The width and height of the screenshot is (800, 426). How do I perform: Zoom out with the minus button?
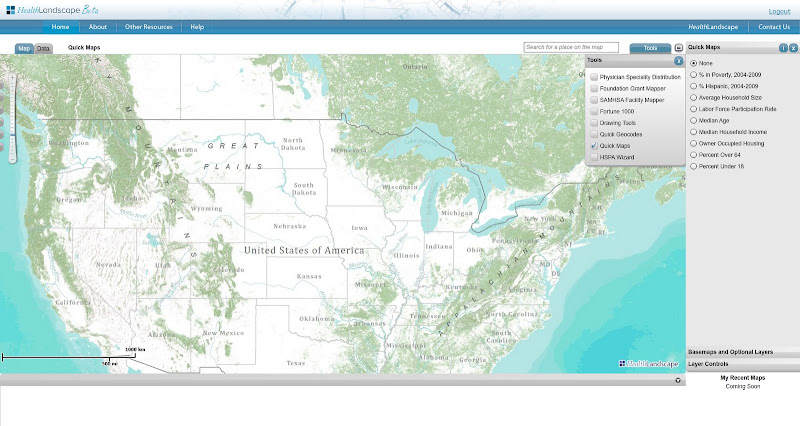12,160
